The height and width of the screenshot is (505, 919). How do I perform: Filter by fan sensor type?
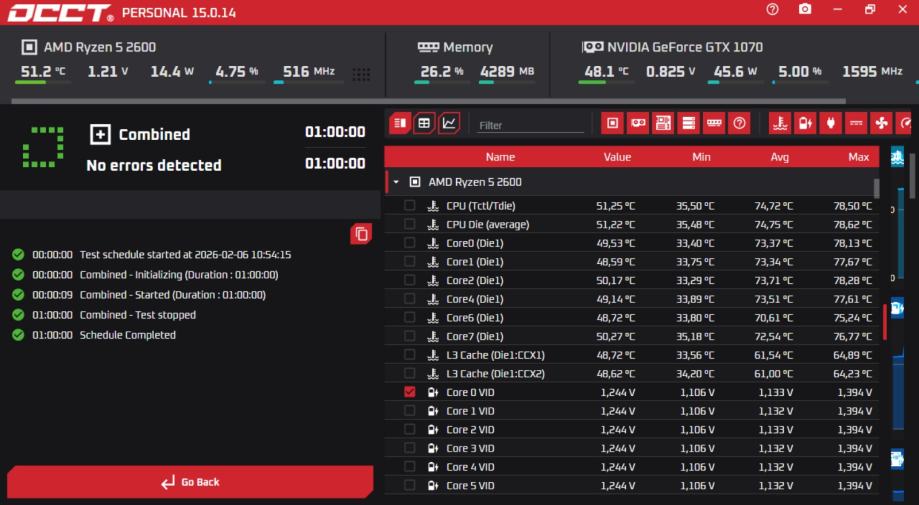[x=881, y=123]
